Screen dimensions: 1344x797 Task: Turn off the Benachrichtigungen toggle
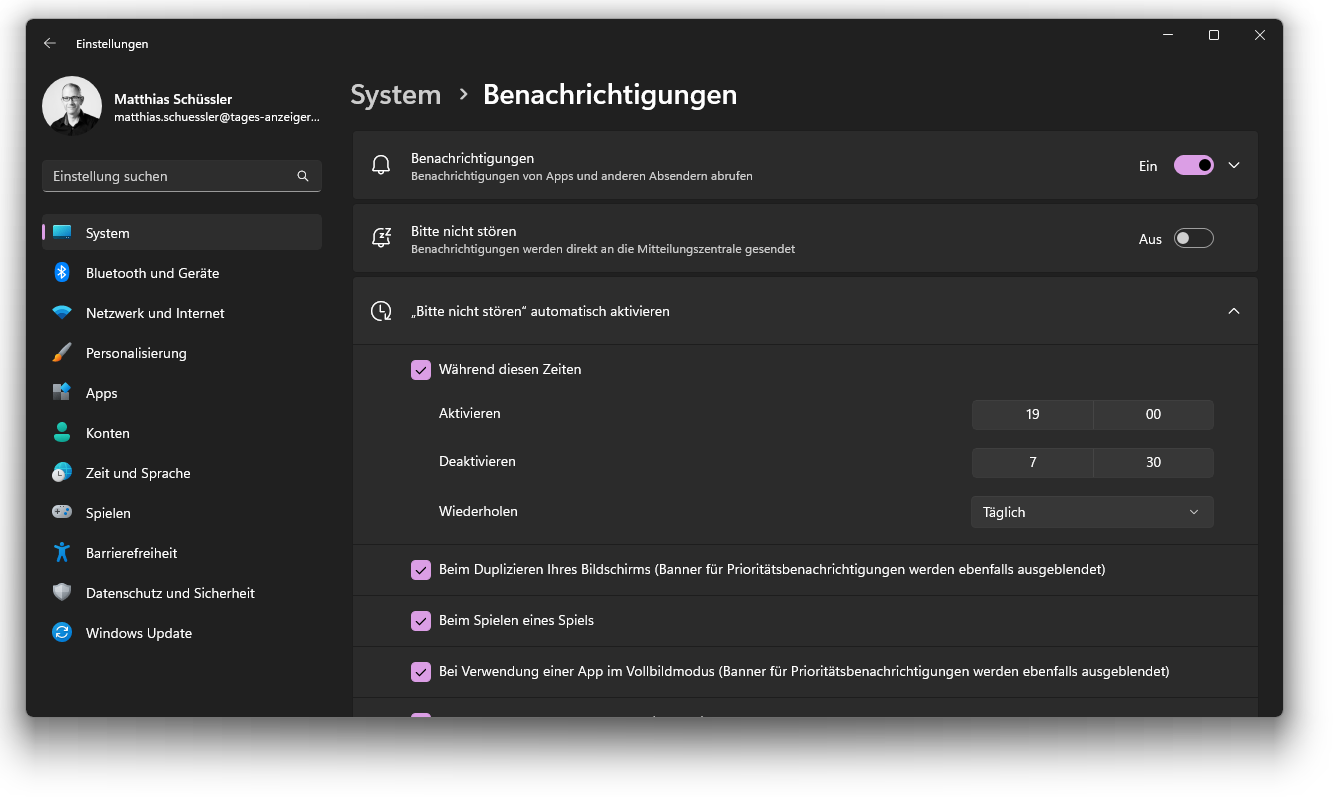click(1193, 166)
